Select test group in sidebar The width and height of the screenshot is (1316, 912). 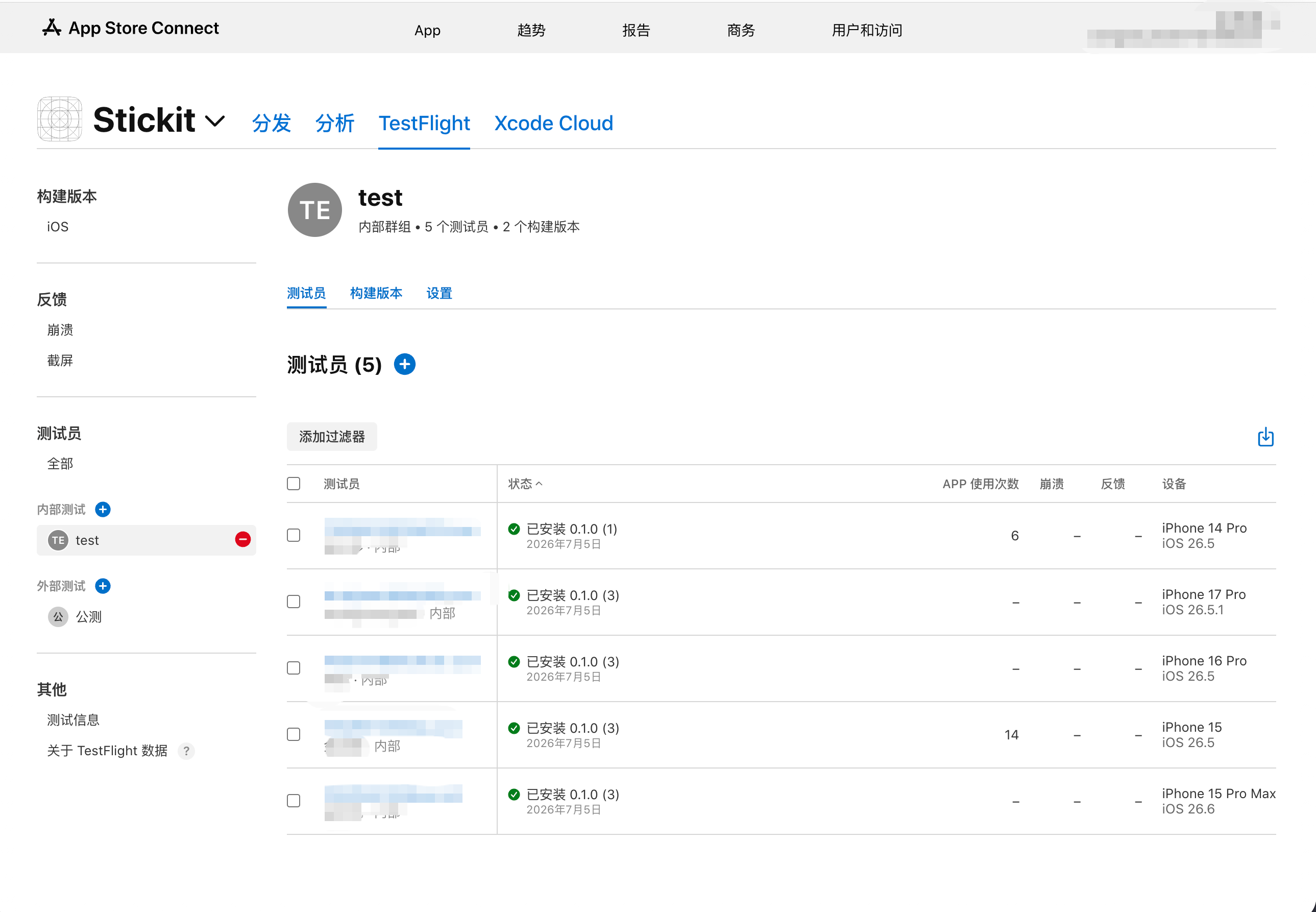coord(146,540)
